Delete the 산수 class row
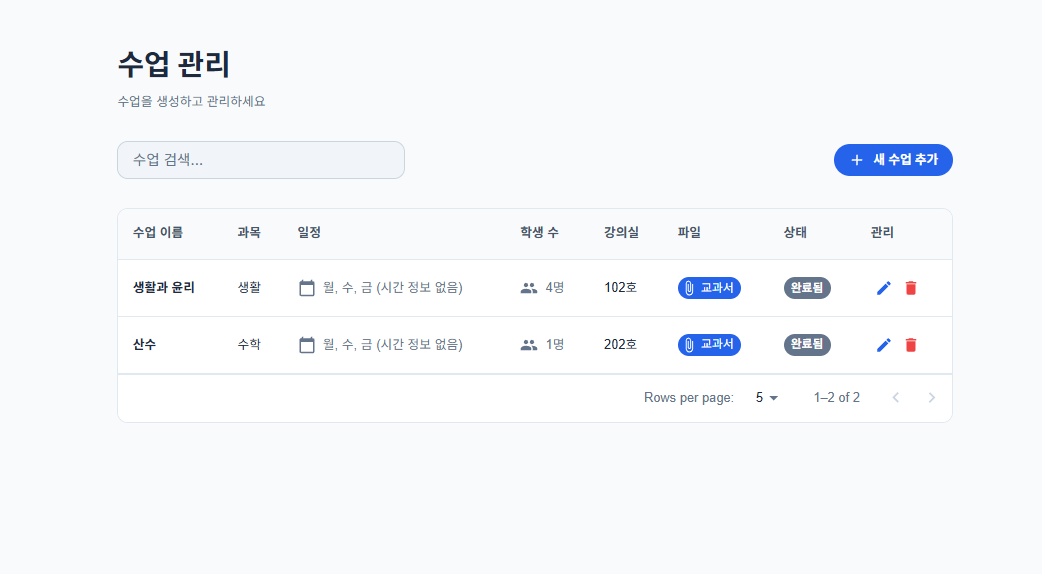1042x574 pixels. click(x=910, y=345)
